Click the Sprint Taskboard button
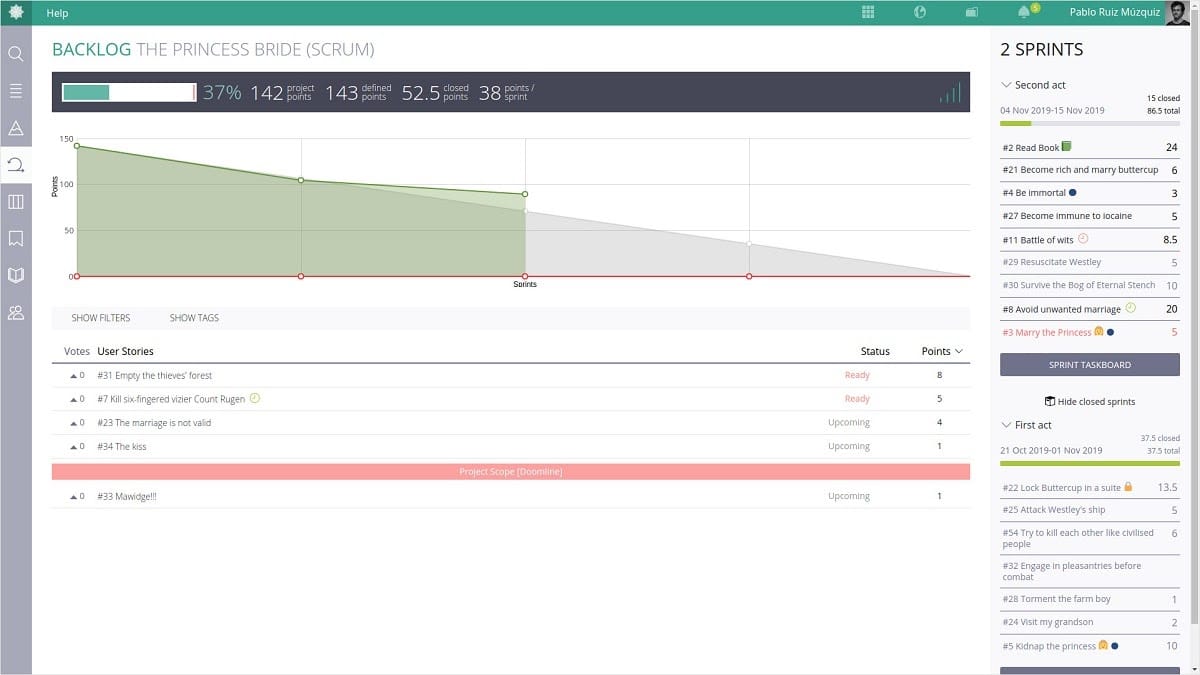Screen dimensions: 1200x675 1089,364
